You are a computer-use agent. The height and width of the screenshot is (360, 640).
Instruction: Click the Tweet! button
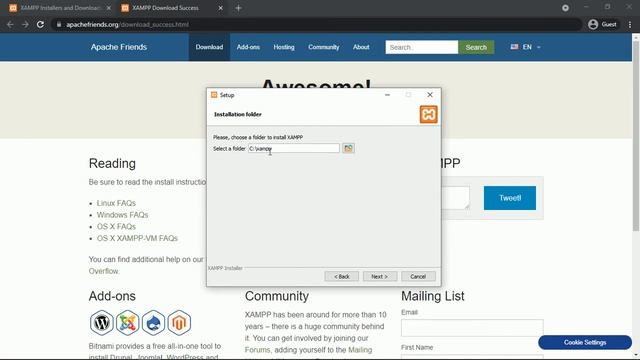click(510, 198)
